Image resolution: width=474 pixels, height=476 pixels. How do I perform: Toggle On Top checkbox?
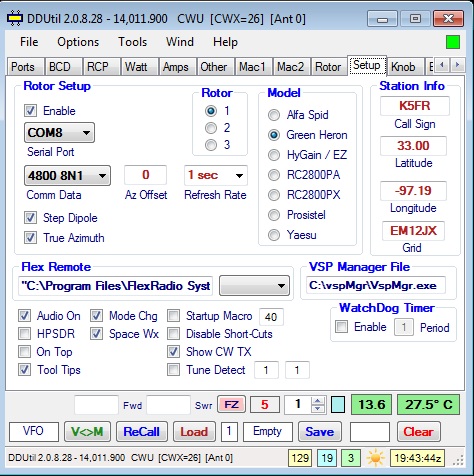tap(24, 352)
